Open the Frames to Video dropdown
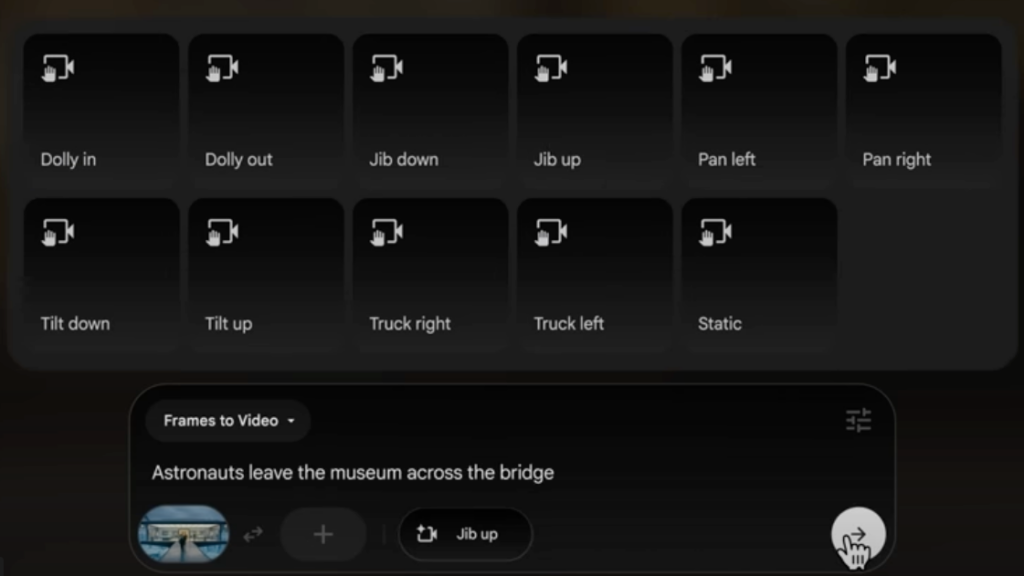Image resolution: width=1024 pixels, height=576 pixels. pos(228,421)
